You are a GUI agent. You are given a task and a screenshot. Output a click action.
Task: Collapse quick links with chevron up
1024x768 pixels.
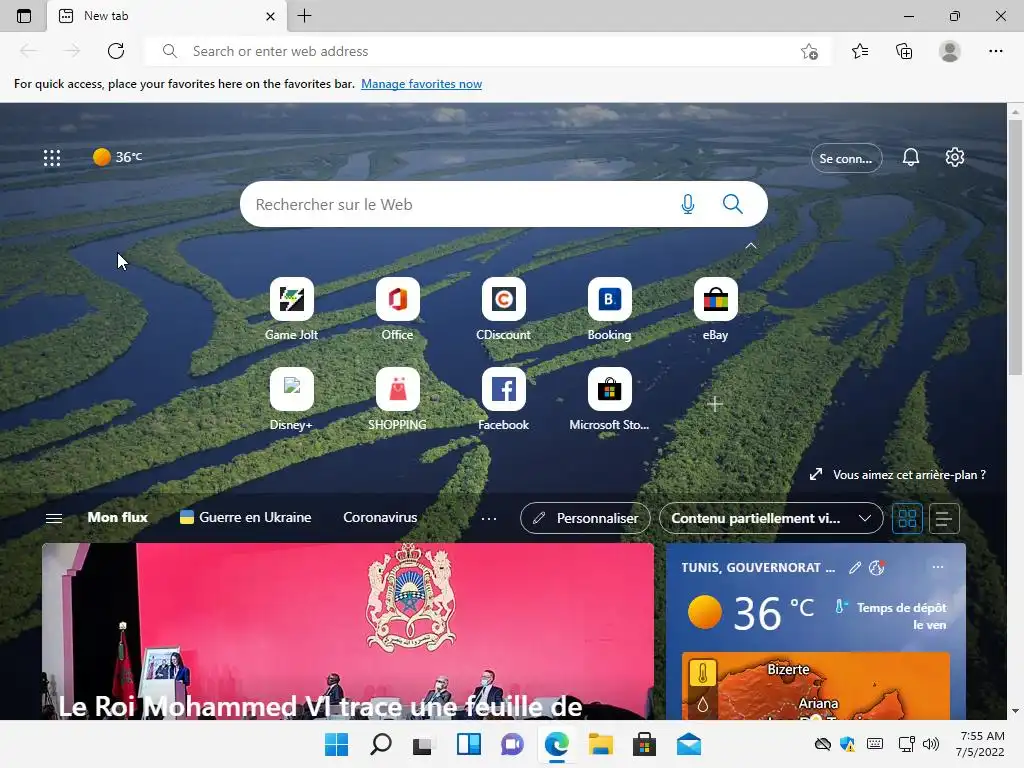click(x=751, y=246)
